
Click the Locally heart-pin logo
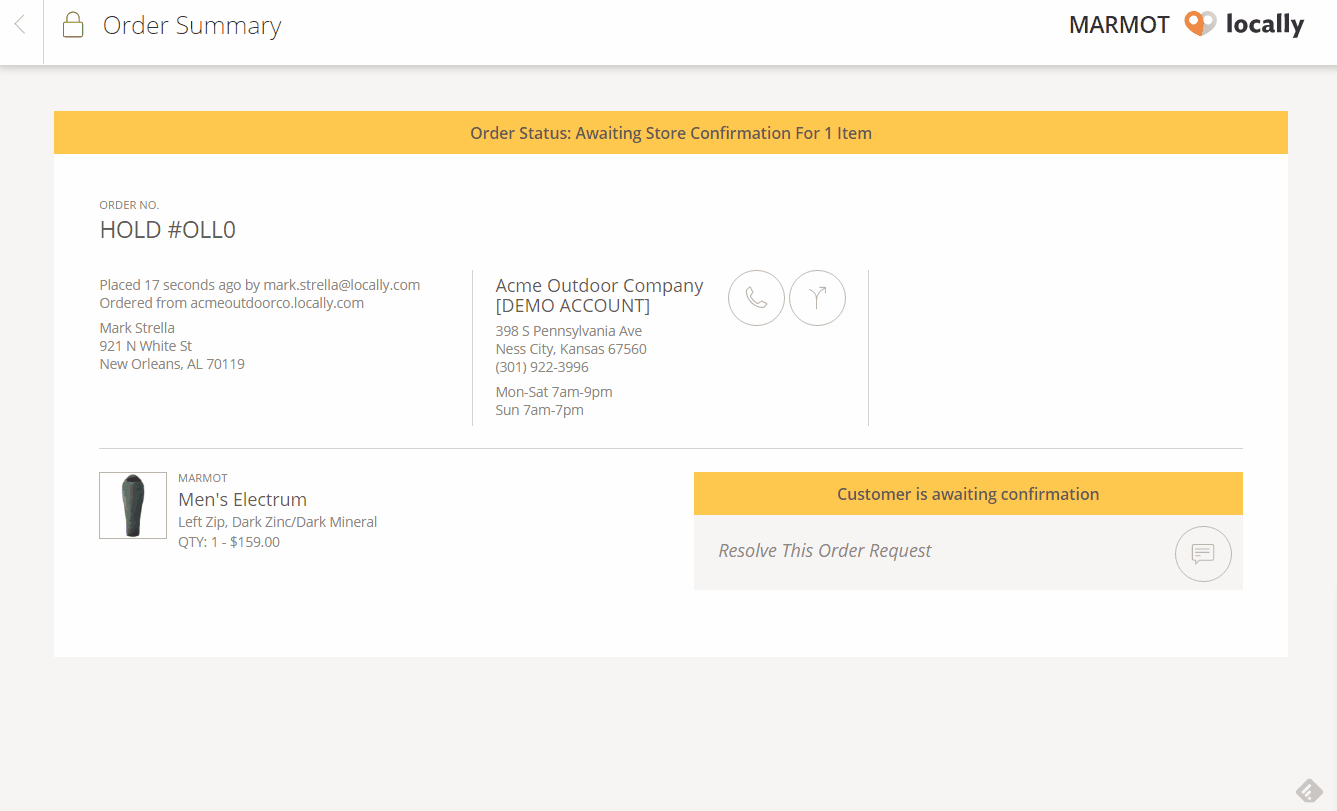(1200, 24)
